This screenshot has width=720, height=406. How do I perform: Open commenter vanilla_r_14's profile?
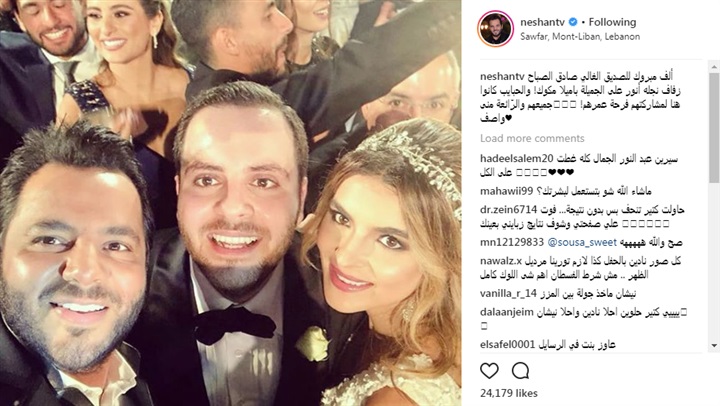(x=508, y=293)
